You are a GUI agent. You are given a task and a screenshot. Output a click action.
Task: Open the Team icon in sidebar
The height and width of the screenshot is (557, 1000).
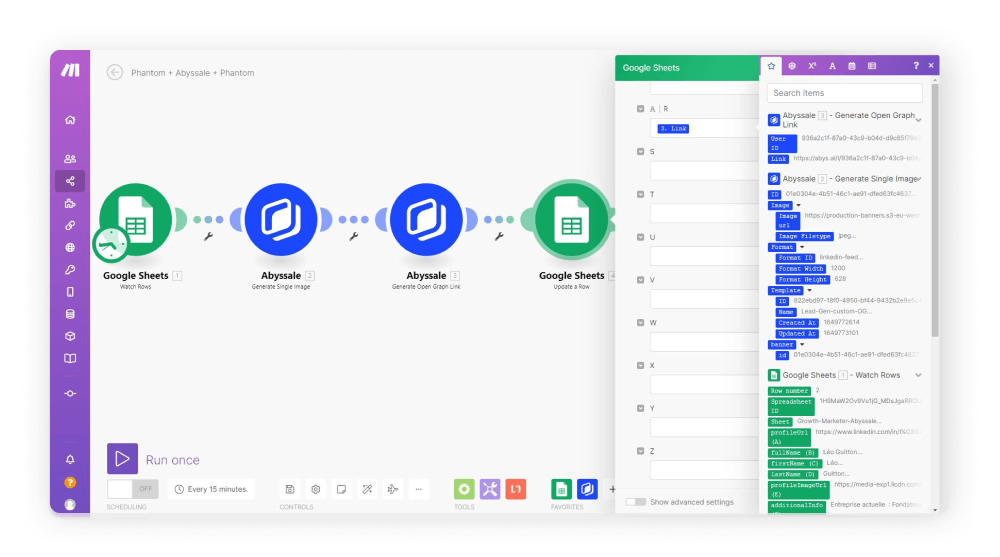click(70, 158)
